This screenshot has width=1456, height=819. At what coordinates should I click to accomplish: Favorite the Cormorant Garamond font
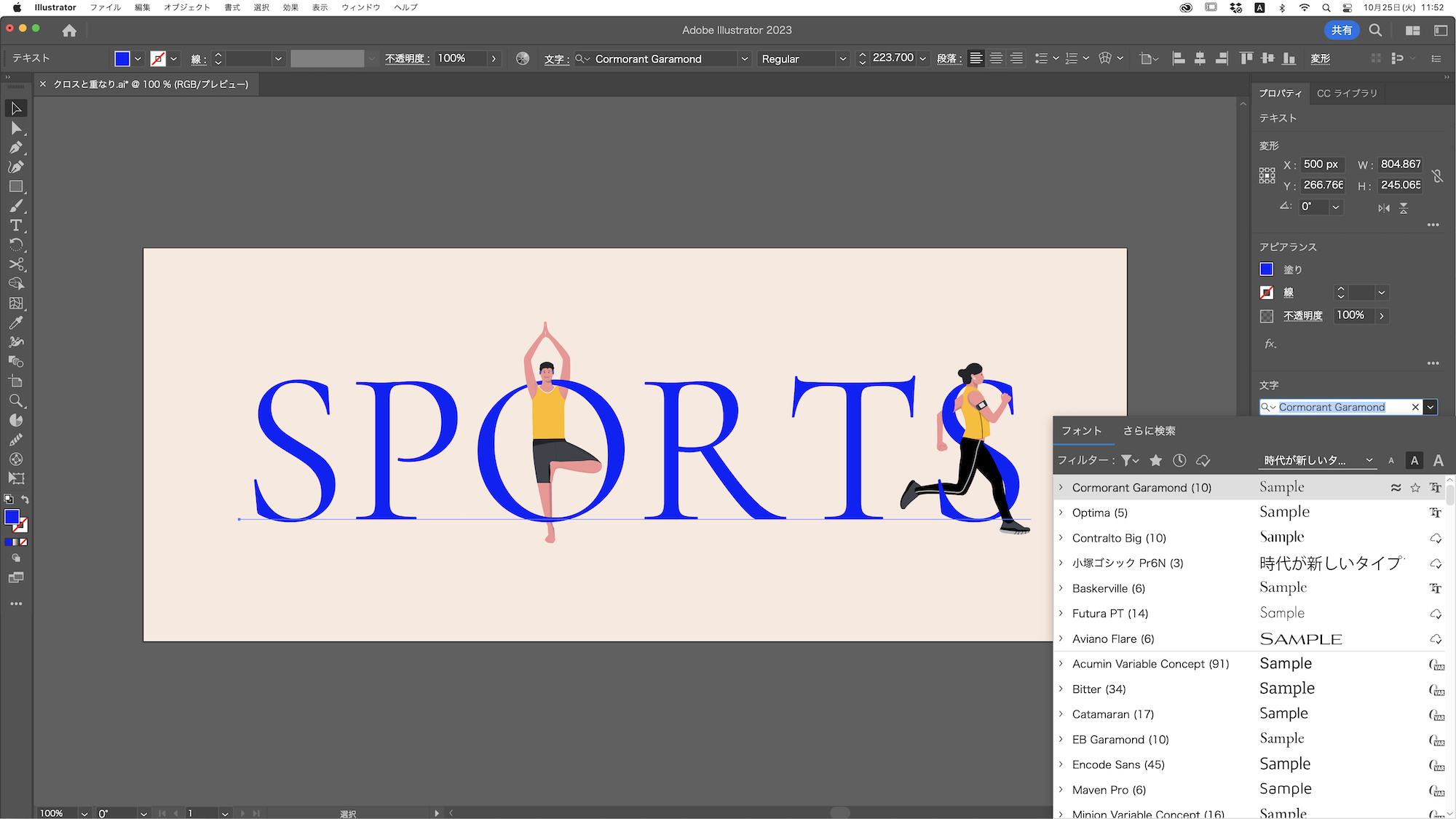pos(1415,488)
